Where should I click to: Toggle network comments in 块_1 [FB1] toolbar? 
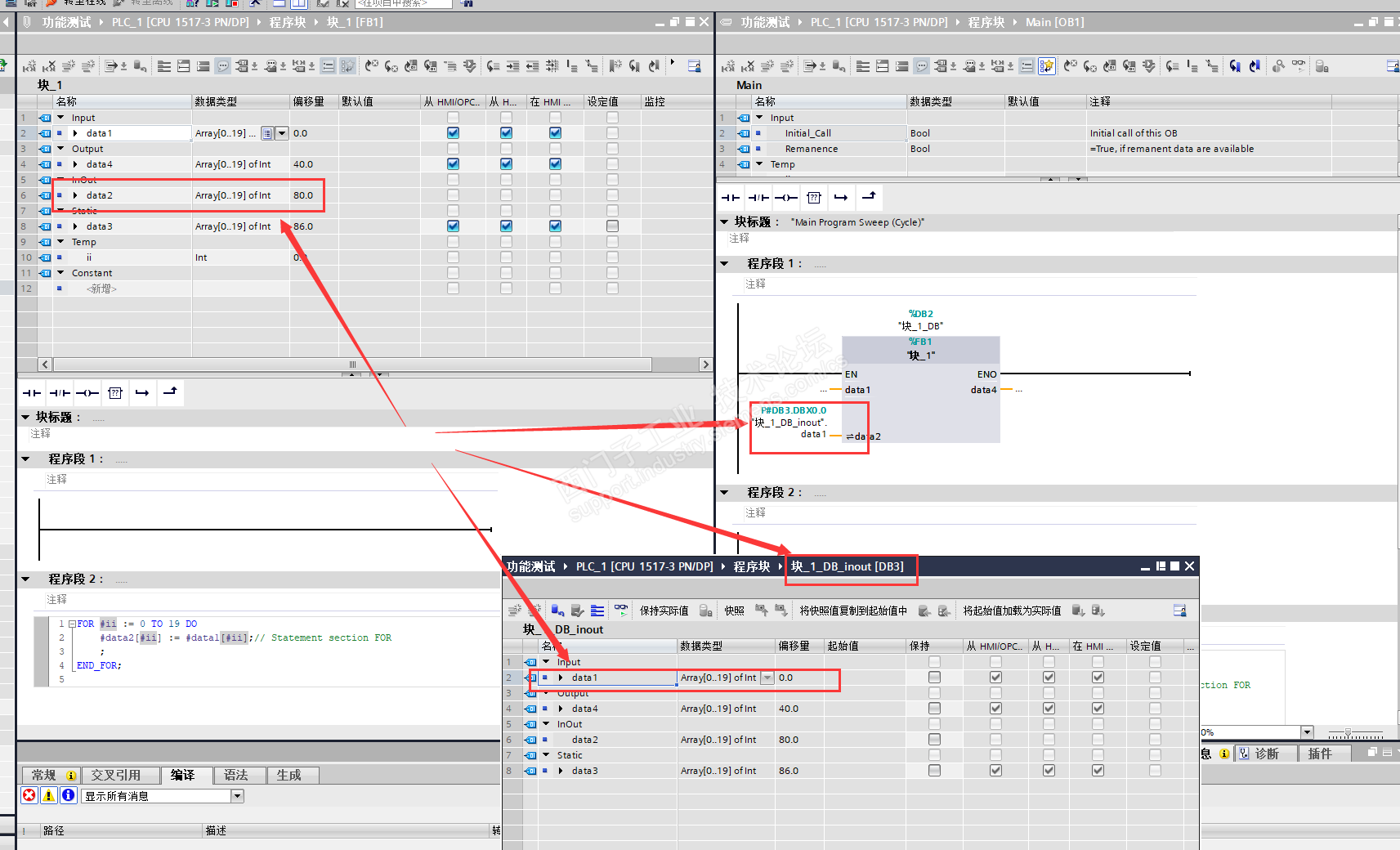pos(223,66)
